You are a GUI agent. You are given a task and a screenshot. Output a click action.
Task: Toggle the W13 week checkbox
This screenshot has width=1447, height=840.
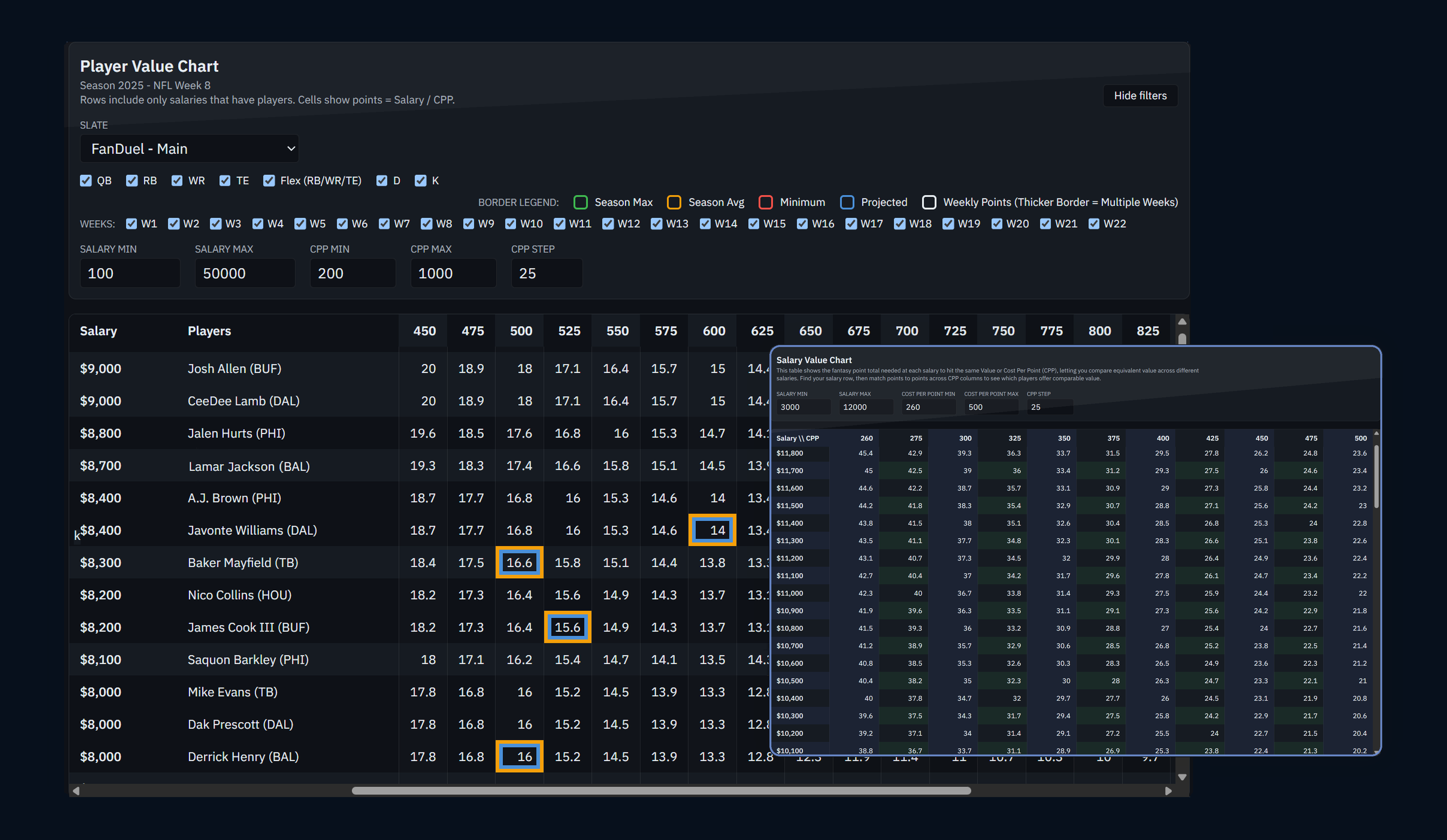point(656,223)
